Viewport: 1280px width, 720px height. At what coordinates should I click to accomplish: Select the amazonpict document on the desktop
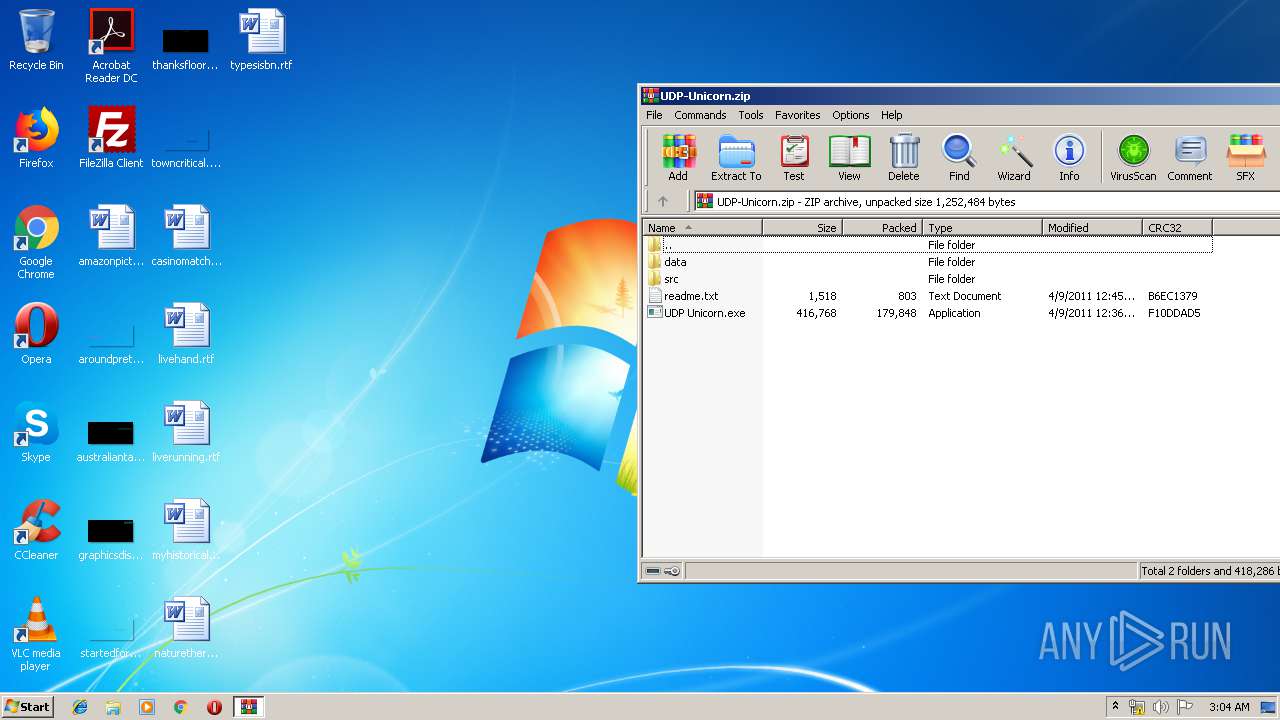pos(111,236)
